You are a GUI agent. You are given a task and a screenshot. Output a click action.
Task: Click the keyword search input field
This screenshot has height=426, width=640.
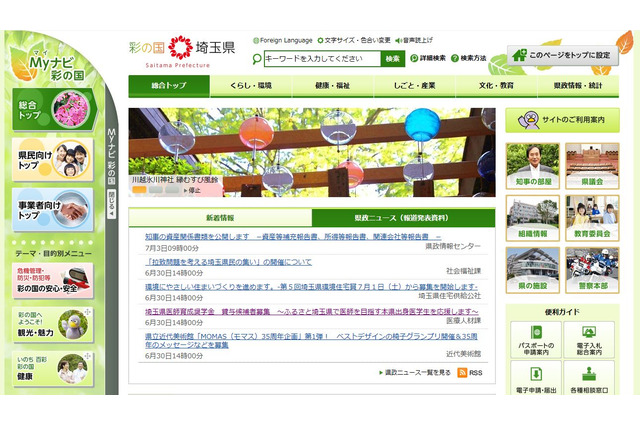click(x=322, y=59)
